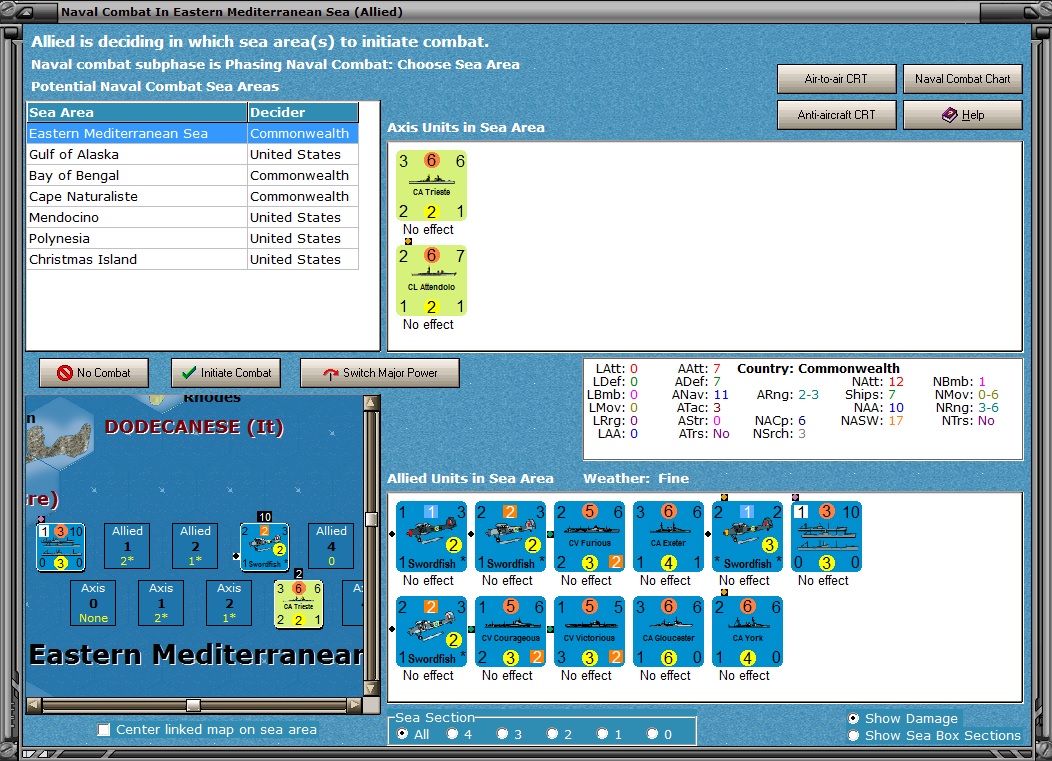The height and width of the screenshot is (761, 1052).
Task: Select sea section 0 radio button
Action: (652, 734)
